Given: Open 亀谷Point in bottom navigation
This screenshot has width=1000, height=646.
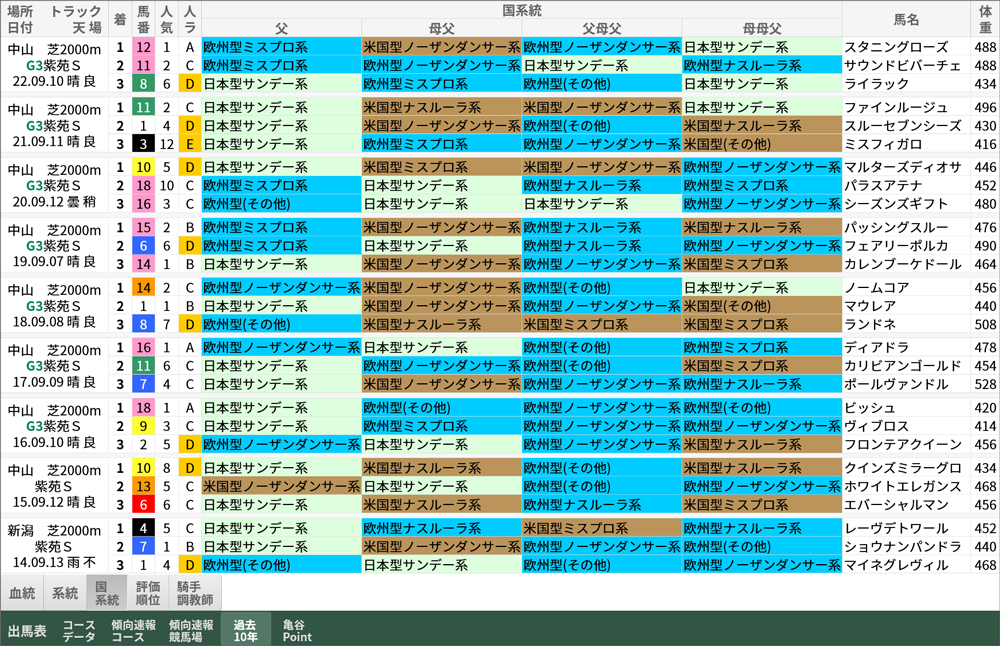Looking at the screenshot, I should coord(297,630).
